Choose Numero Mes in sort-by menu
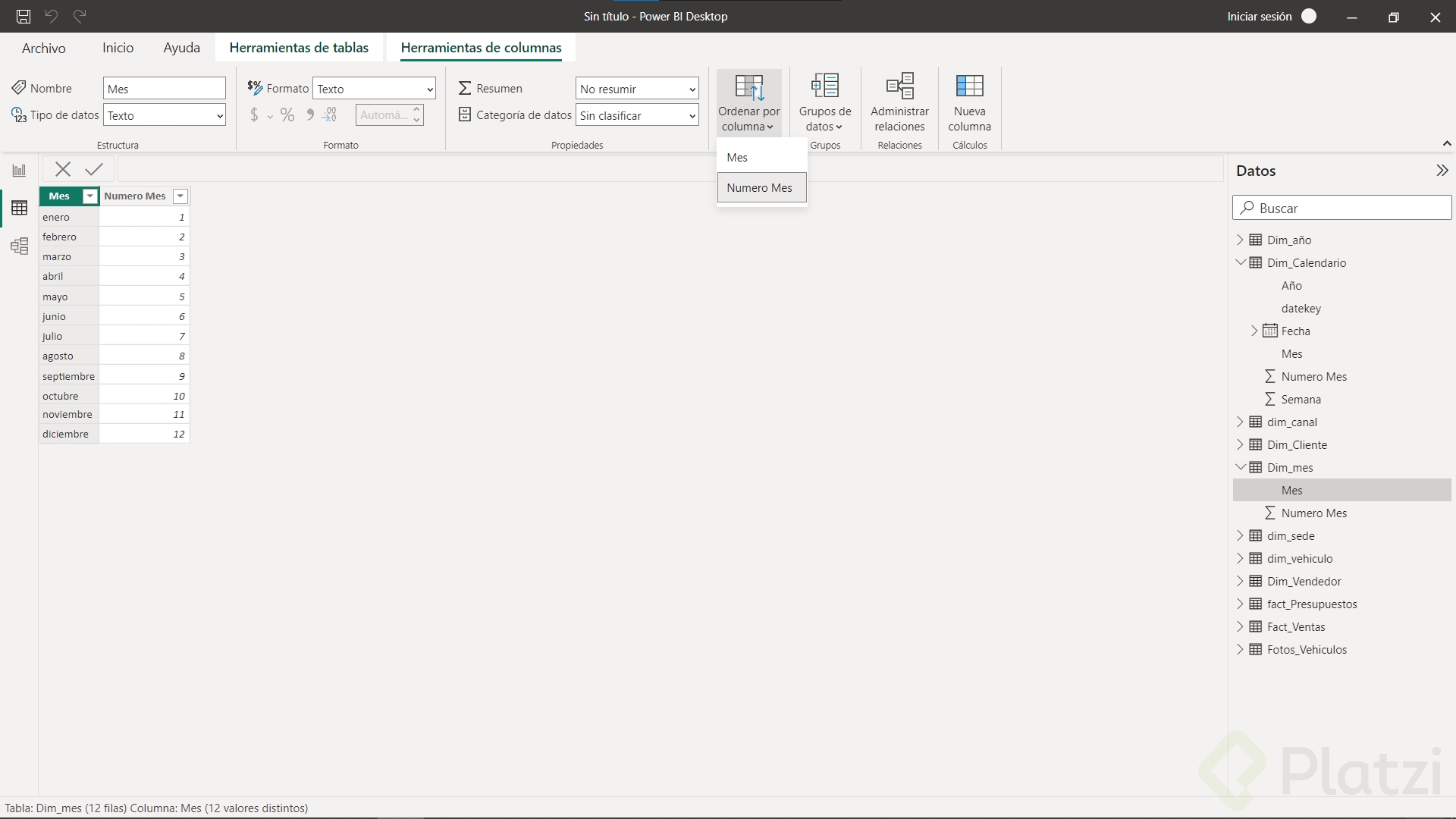 tap(761, 188)
